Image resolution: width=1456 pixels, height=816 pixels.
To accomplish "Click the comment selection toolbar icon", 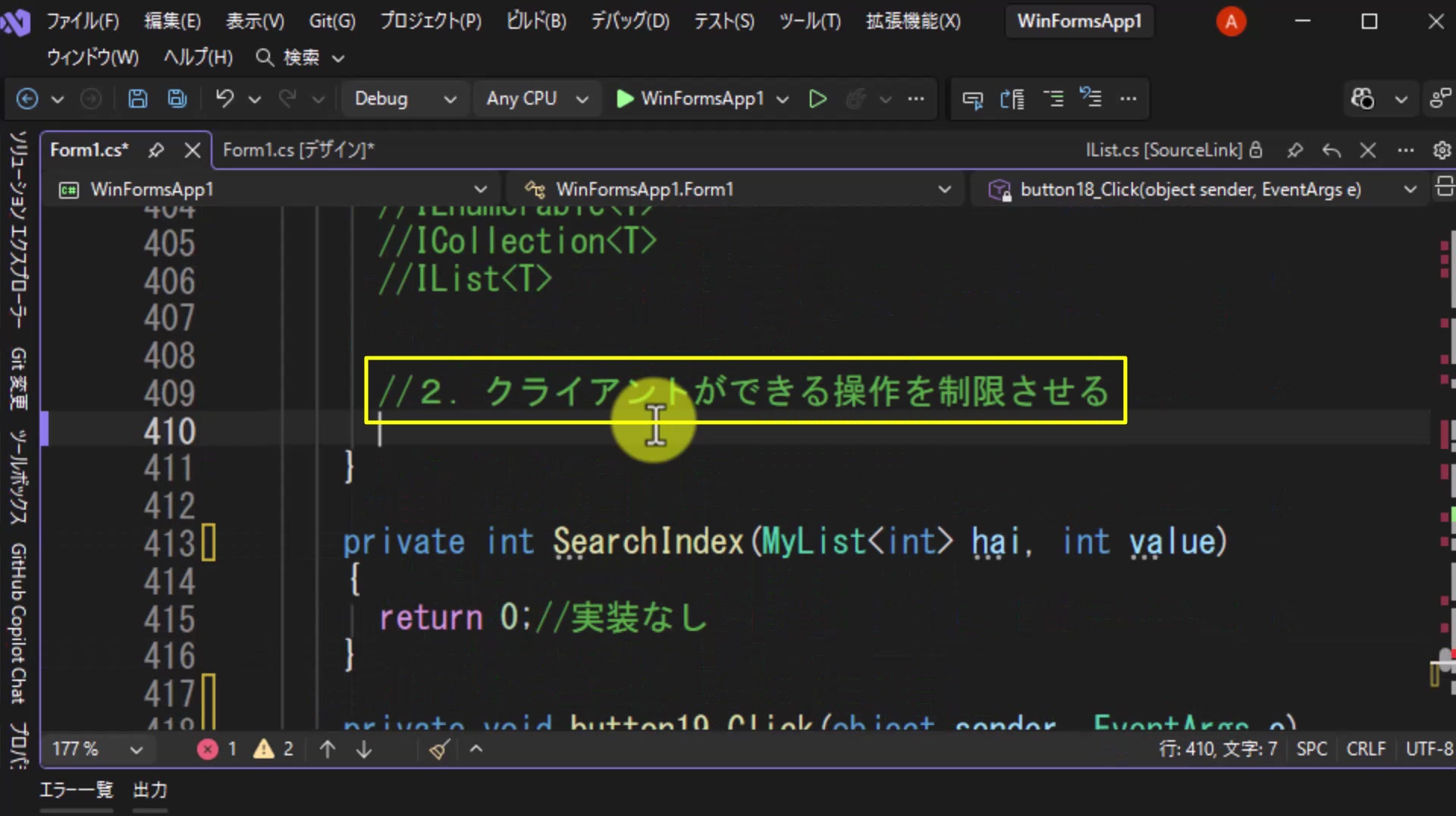I will (972, 99).
